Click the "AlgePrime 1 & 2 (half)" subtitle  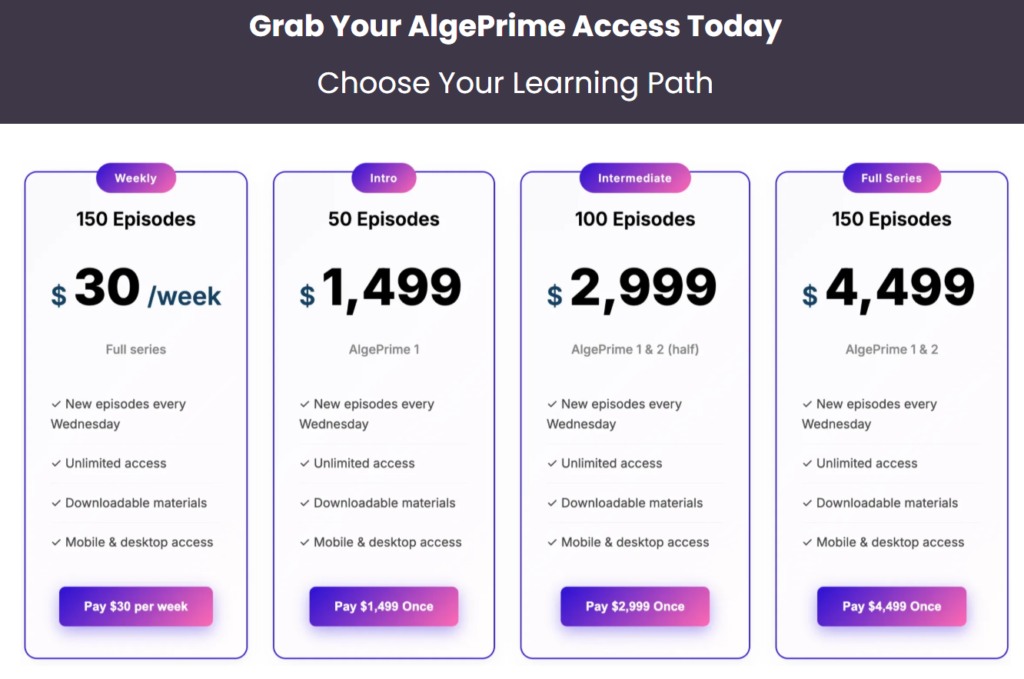click(x=635, y=350)
